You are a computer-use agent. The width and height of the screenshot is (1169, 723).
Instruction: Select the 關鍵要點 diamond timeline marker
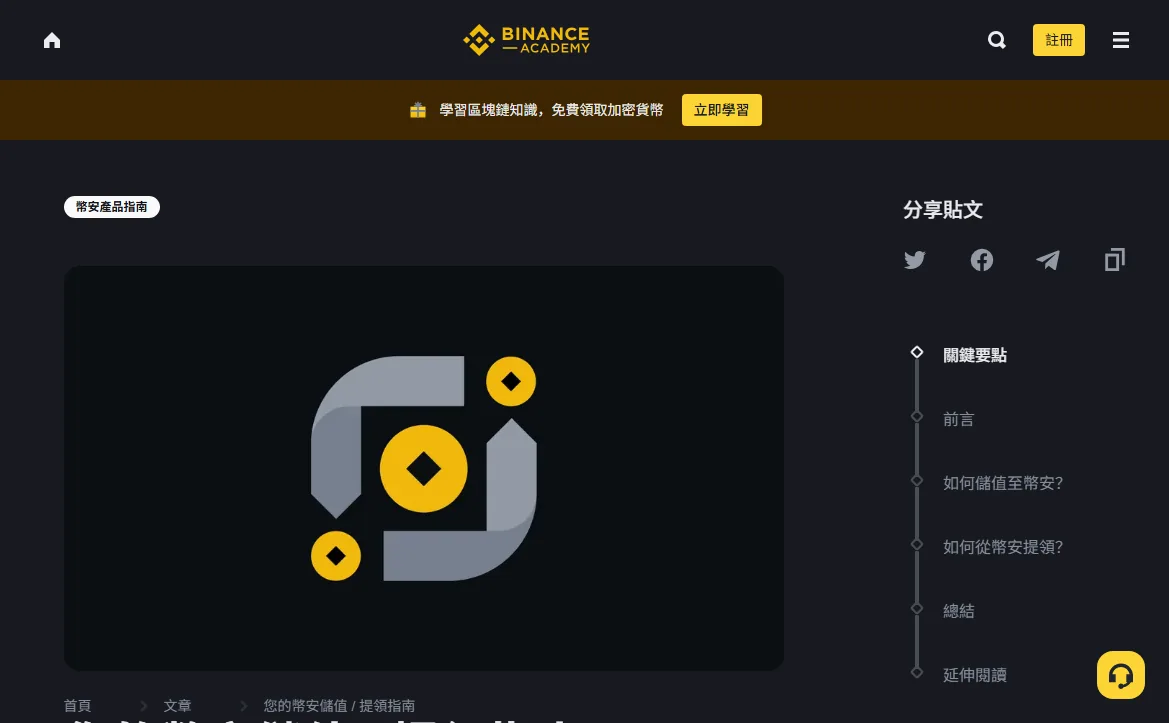point(917,353)
